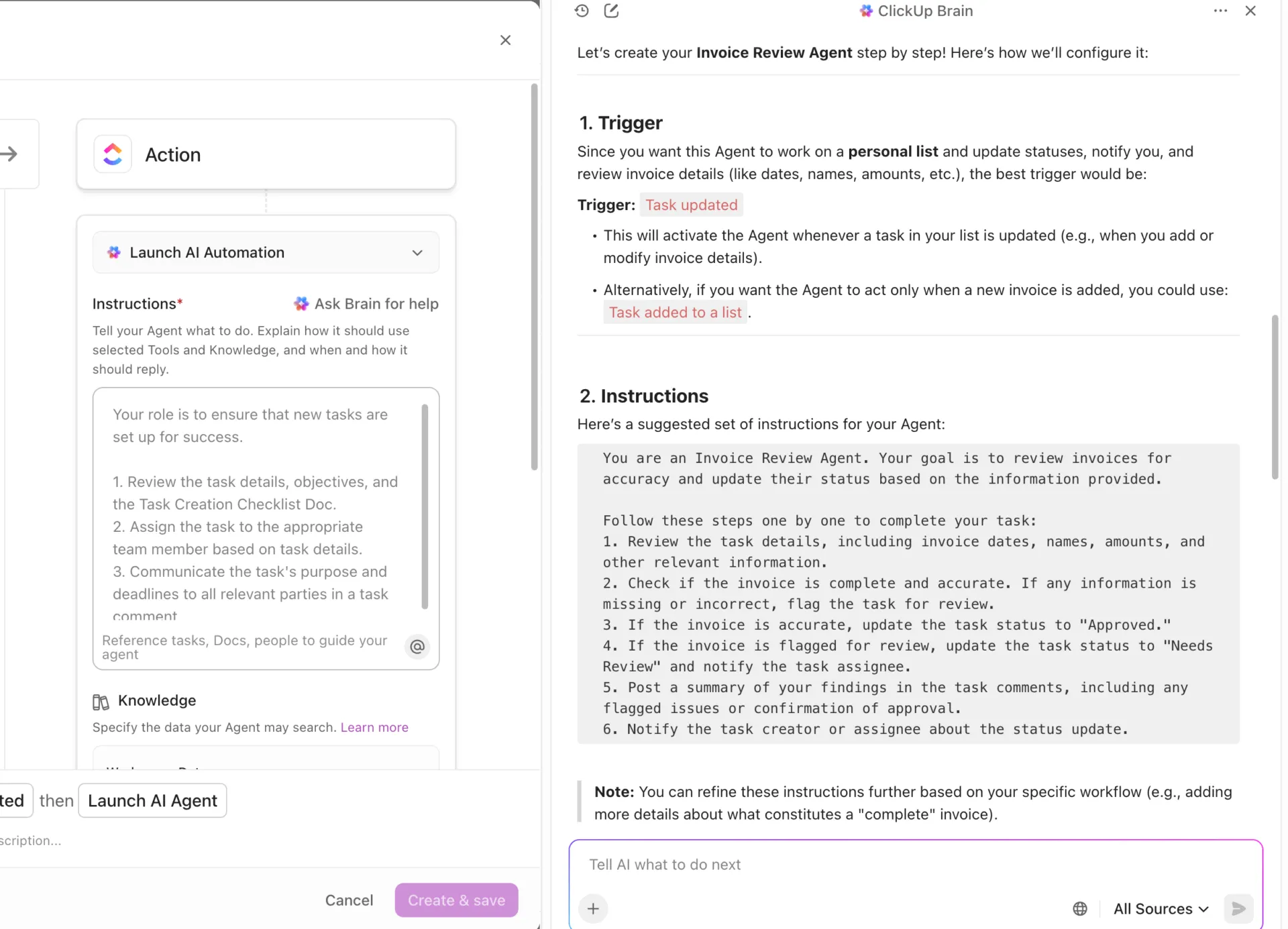Click Create & save button

456,900
